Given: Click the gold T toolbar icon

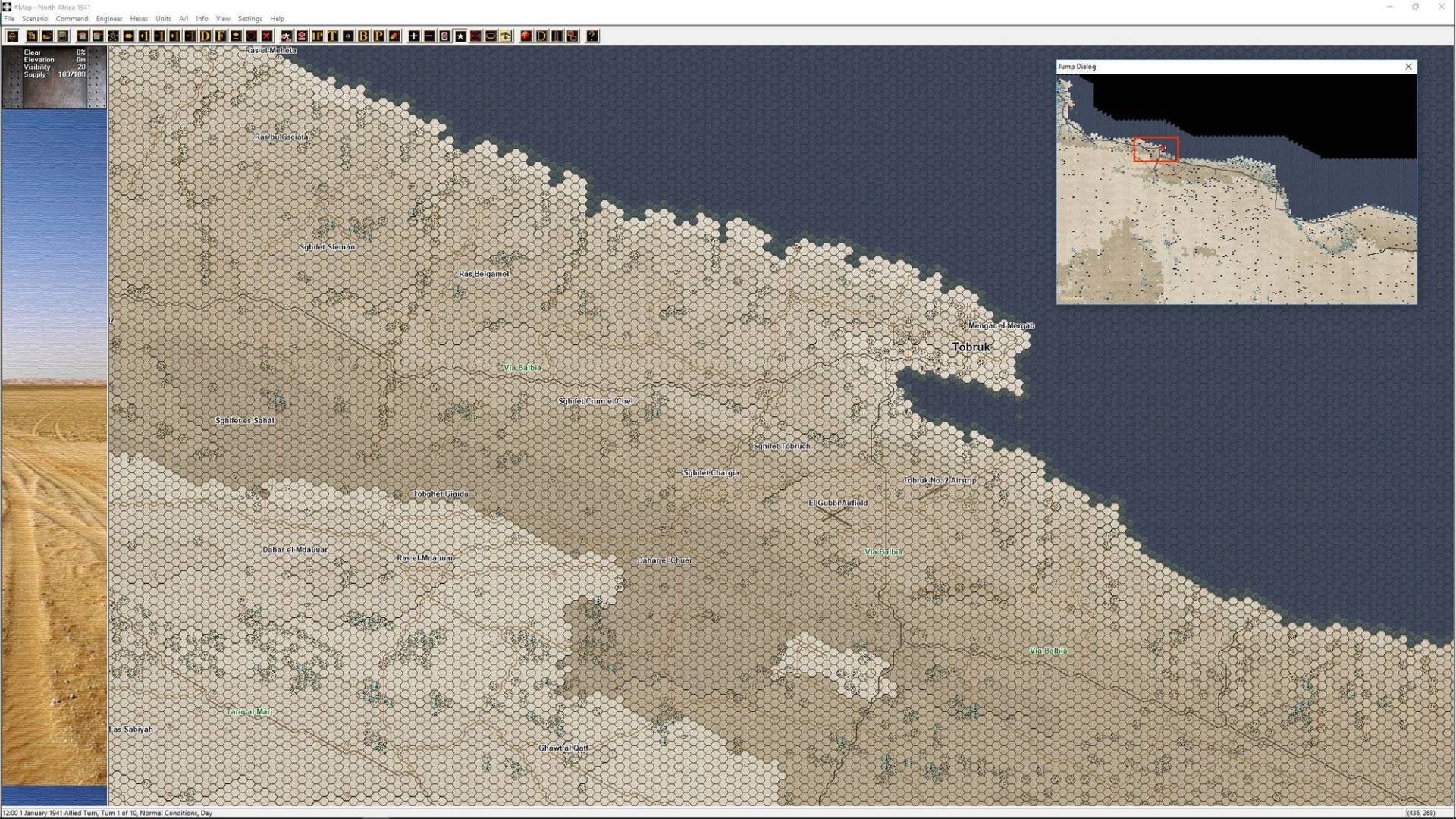Looking at the screenshot, I should pyautogui.click(x=332, y=36).
